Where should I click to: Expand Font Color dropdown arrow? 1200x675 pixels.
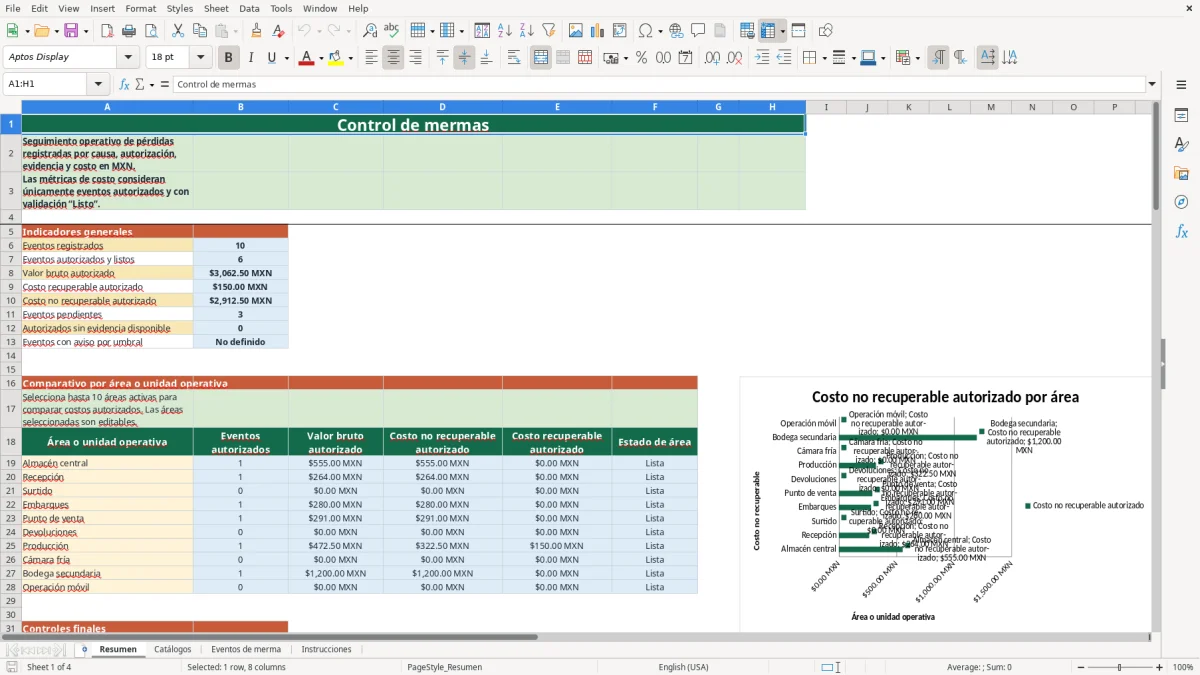click(319, 58)
